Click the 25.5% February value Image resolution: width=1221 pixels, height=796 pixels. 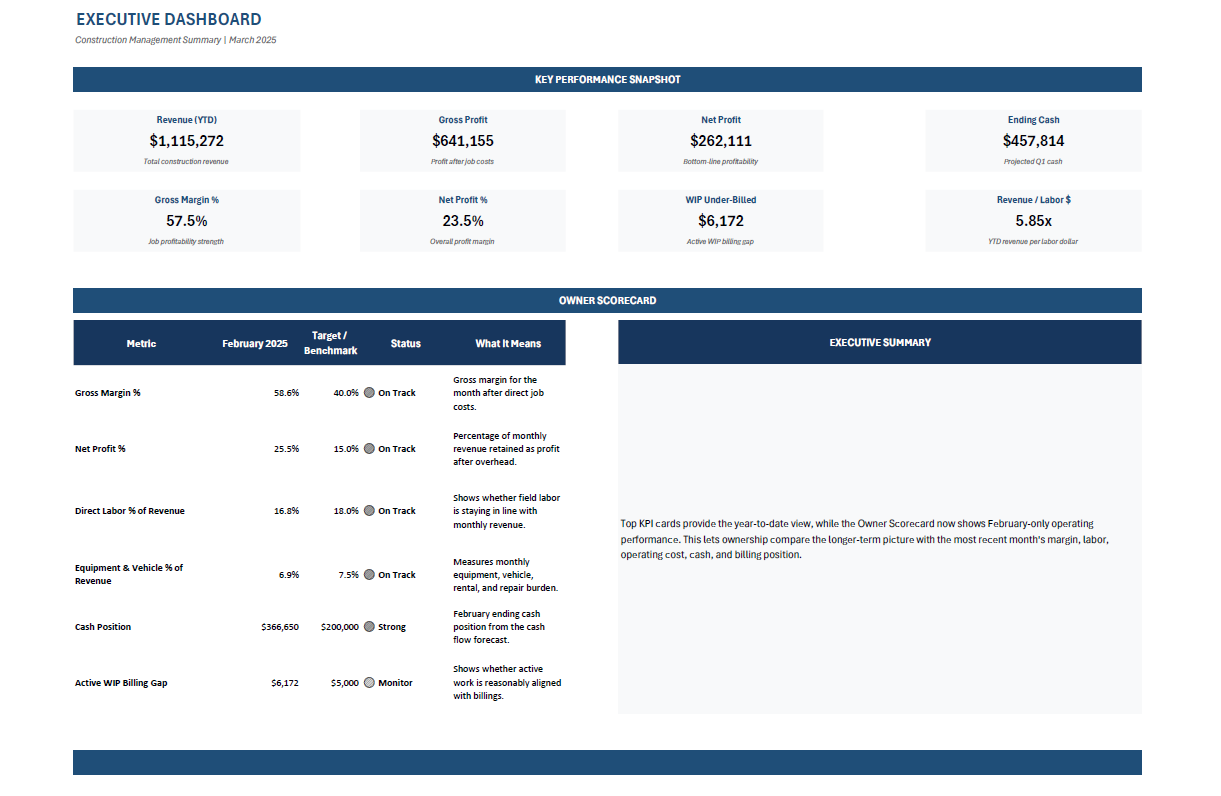[286, 449]
